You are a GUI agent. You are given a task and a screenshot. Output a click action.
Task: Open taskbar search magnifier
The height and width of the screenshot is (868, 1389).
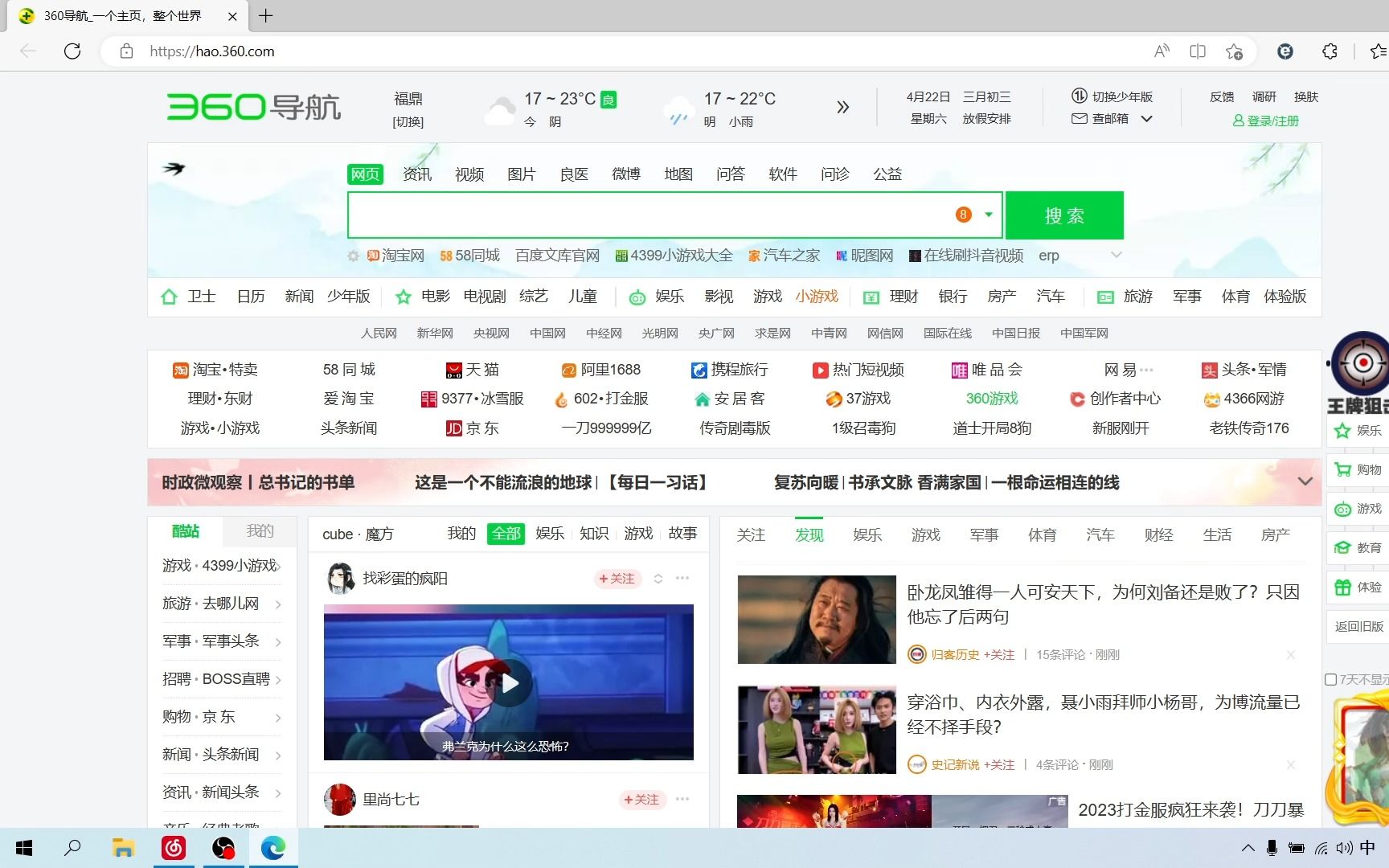[72, 848]
